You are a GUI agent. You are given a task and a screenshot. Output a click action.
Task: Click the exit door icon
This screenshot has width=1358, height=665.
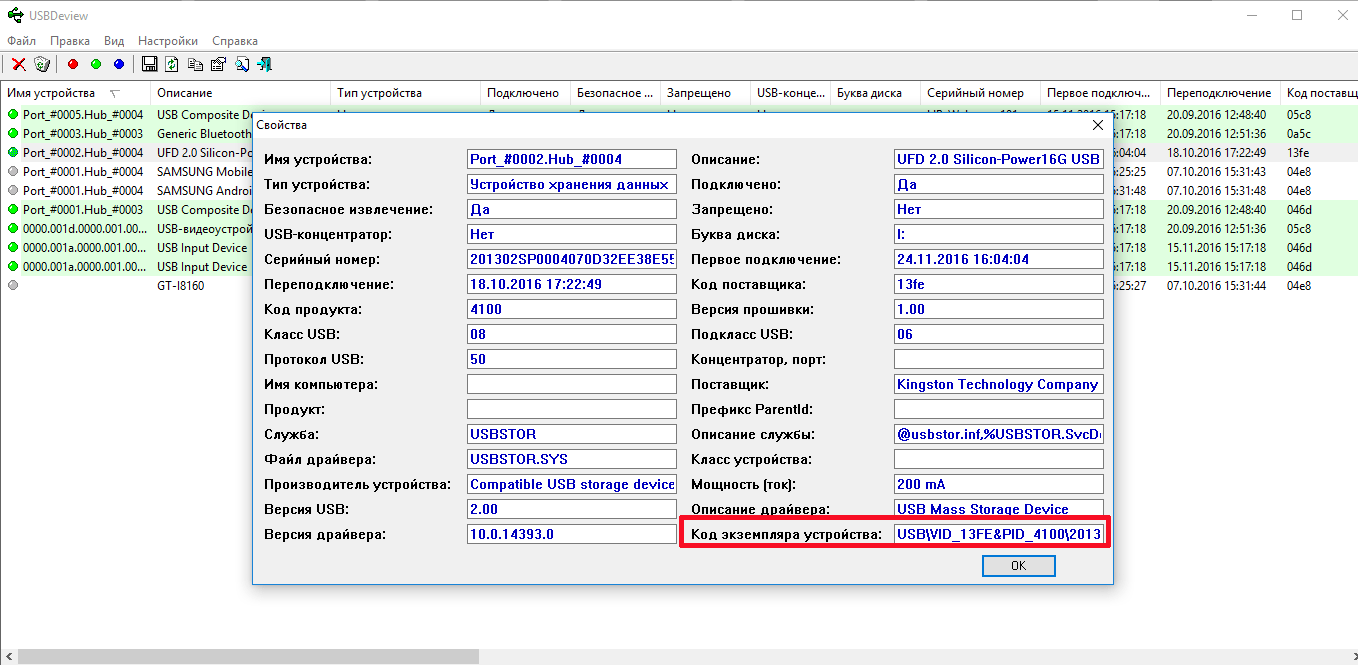[265, 65]
